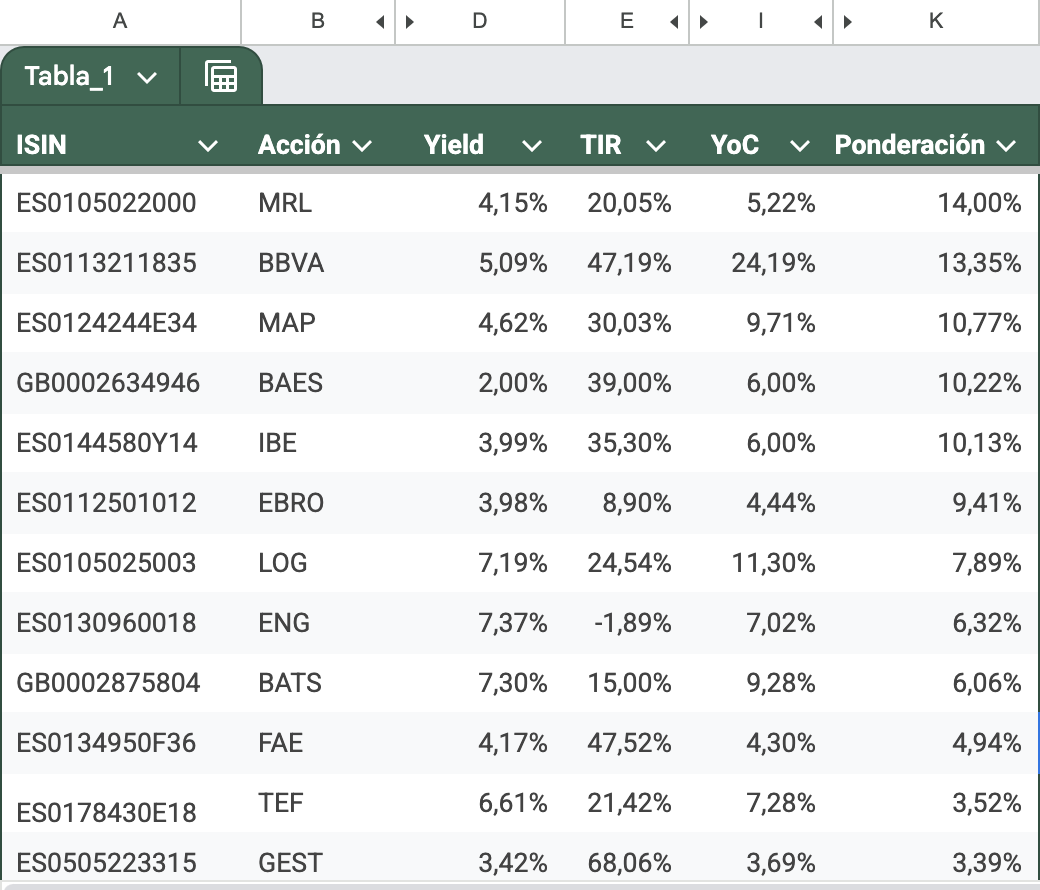
Task: Select the BBVA ticker cell
Action: coord(318,263)
